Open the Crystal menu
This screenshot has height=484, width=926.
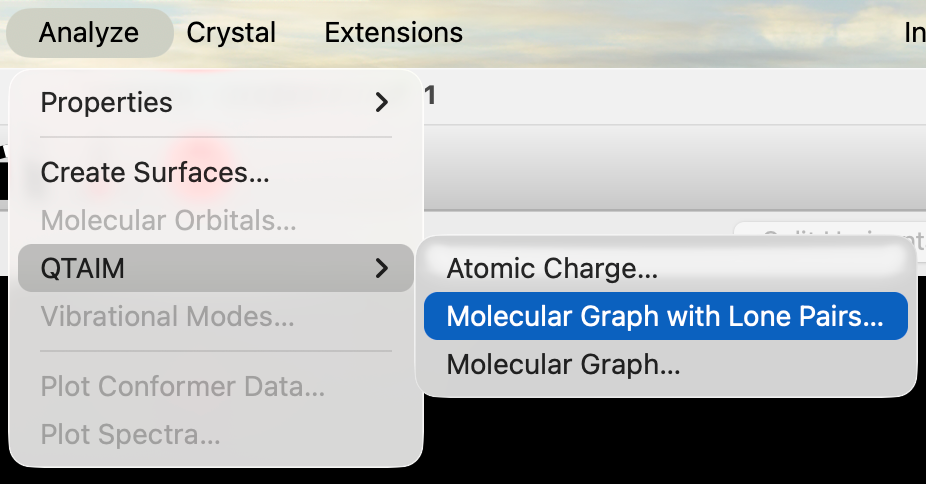(x=231, y=32)
